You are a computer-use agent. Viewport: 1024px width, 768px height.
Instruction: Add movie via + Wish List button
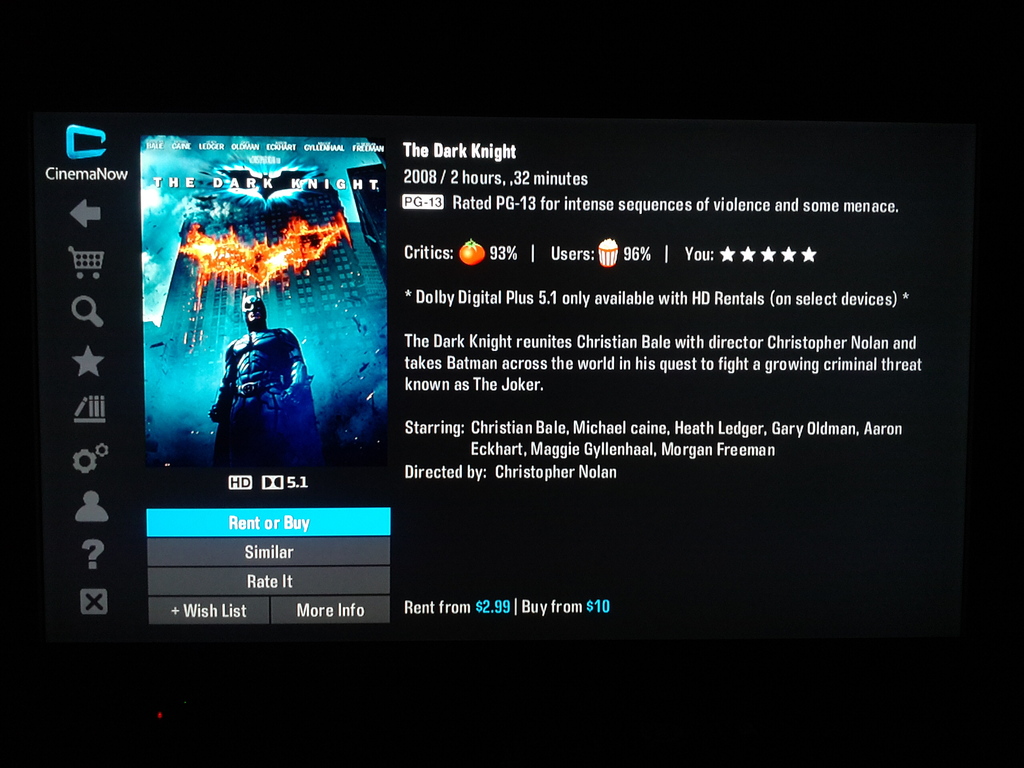(208, 611)
